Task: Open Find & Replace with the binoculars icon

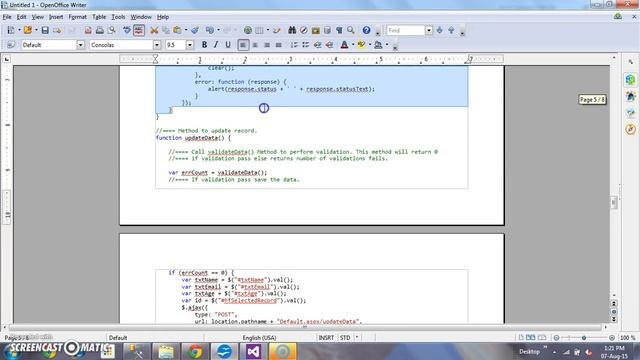Action: [292, 30]
